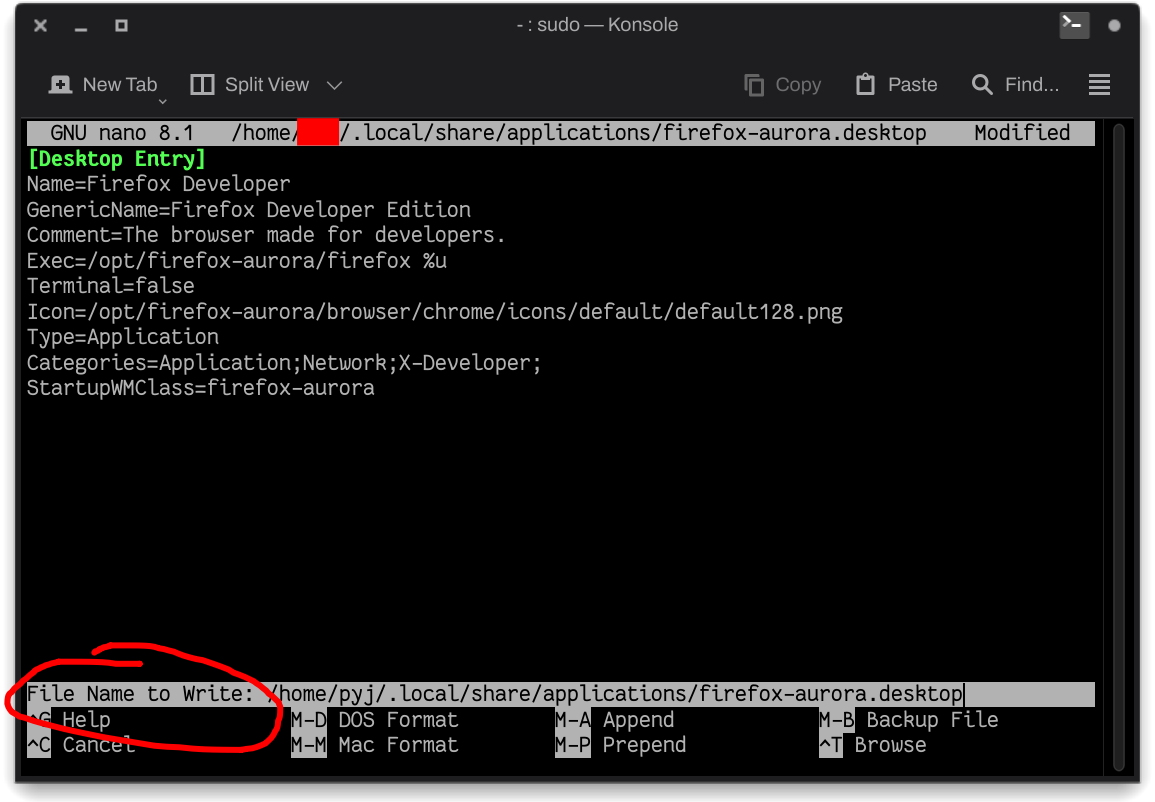The image size is (1155, 802).
Task: Click the "StartupWMClass=firefox-aurora" line
Action: pos(200,388)
